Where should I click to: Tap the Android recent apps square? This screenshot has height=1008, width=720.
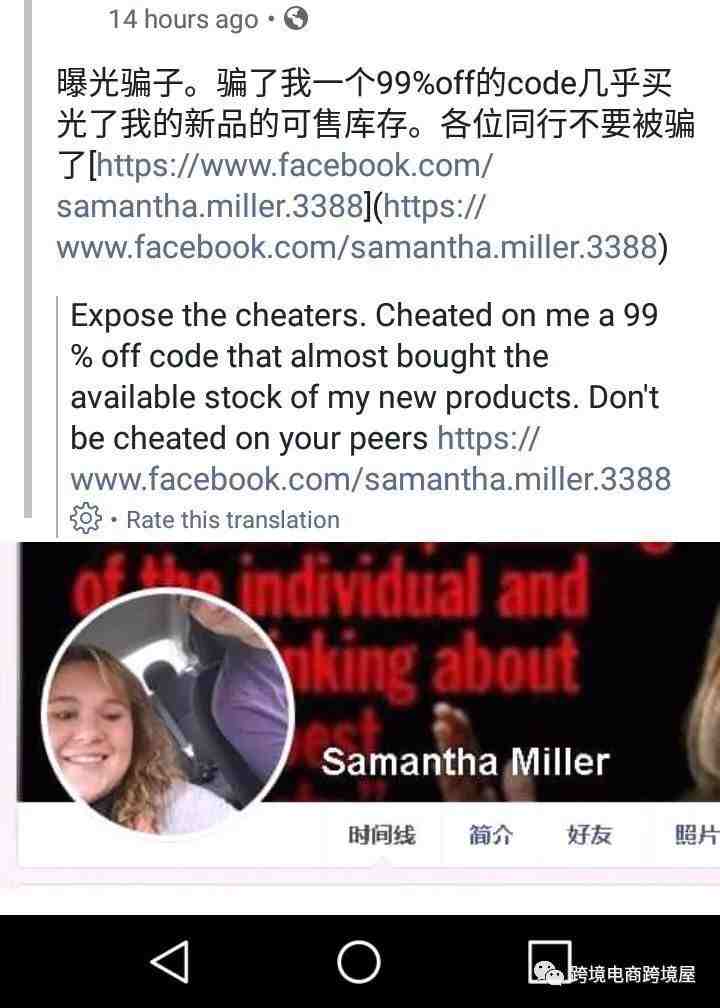tap(549, 962)
